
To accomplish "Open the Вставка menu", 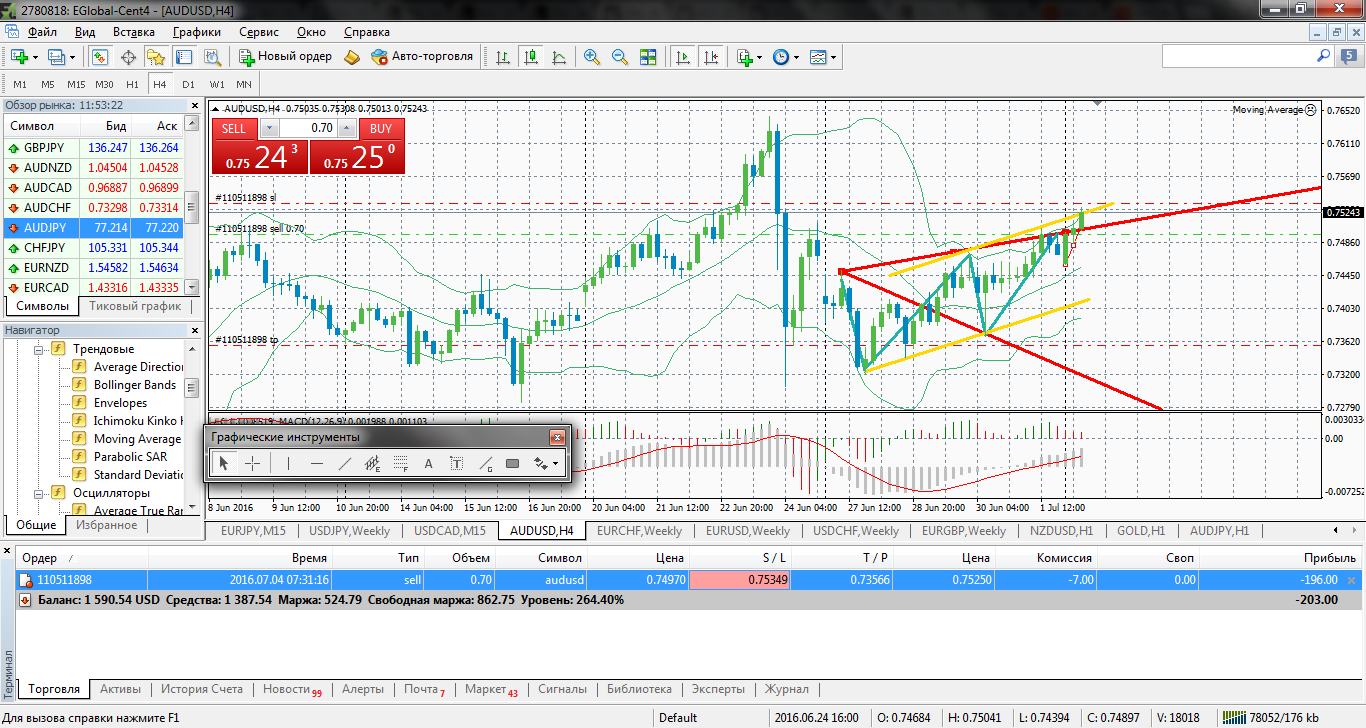I will [134, 32].
